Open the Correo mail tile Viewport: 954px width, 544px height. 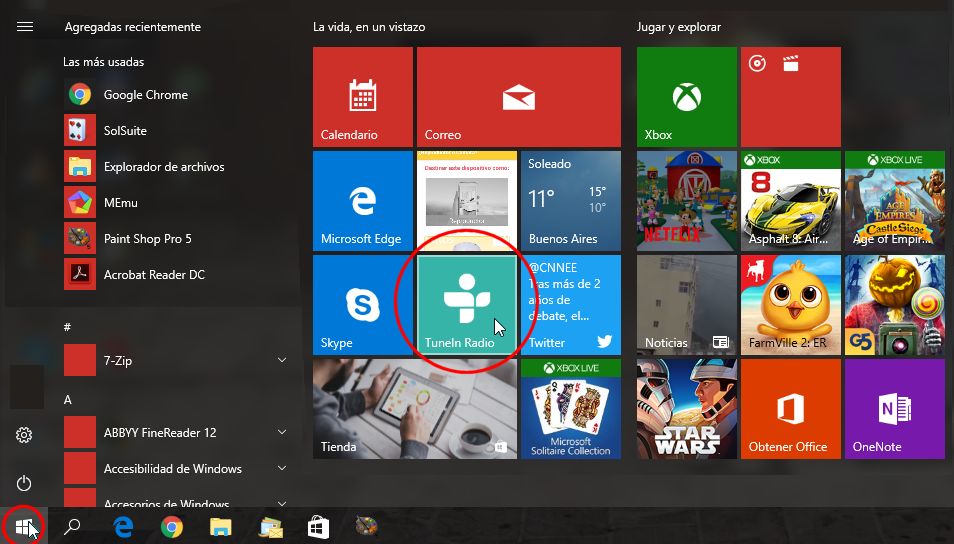[x=519, y=97]
